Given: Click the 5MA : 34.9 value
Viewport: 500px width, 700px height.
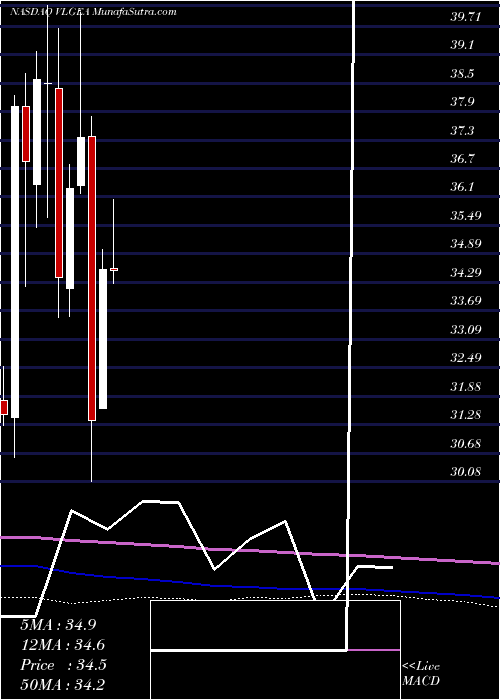Looking at the screenshot, I should (x=58, y=624).
